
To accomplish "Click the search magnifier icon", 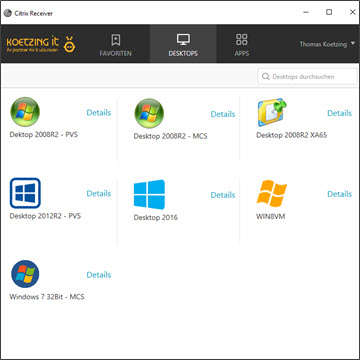I will point(266,77).
